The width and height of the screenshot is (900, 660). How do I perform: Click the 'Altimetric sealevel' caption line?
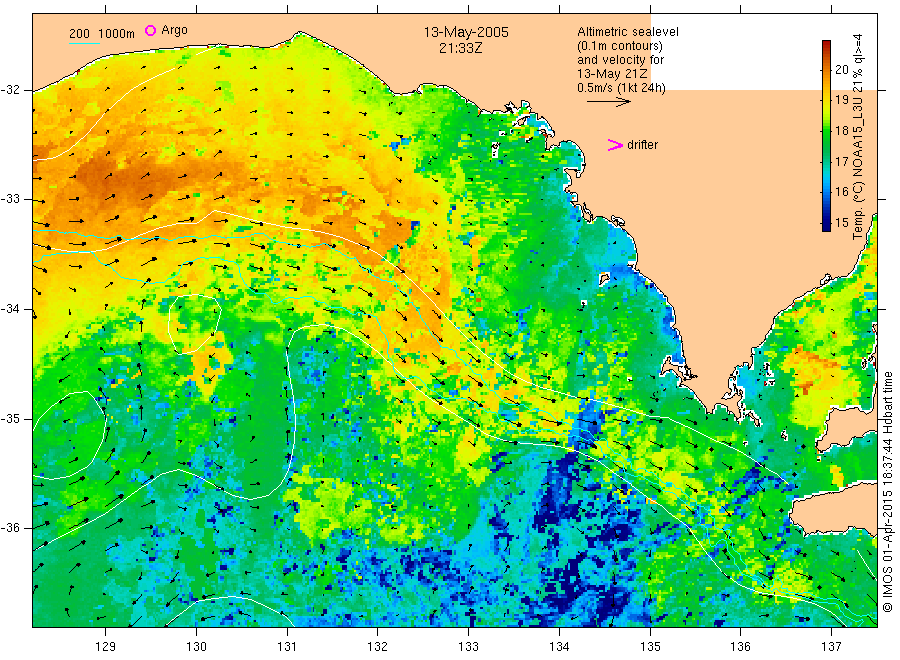tap(628, 32)
